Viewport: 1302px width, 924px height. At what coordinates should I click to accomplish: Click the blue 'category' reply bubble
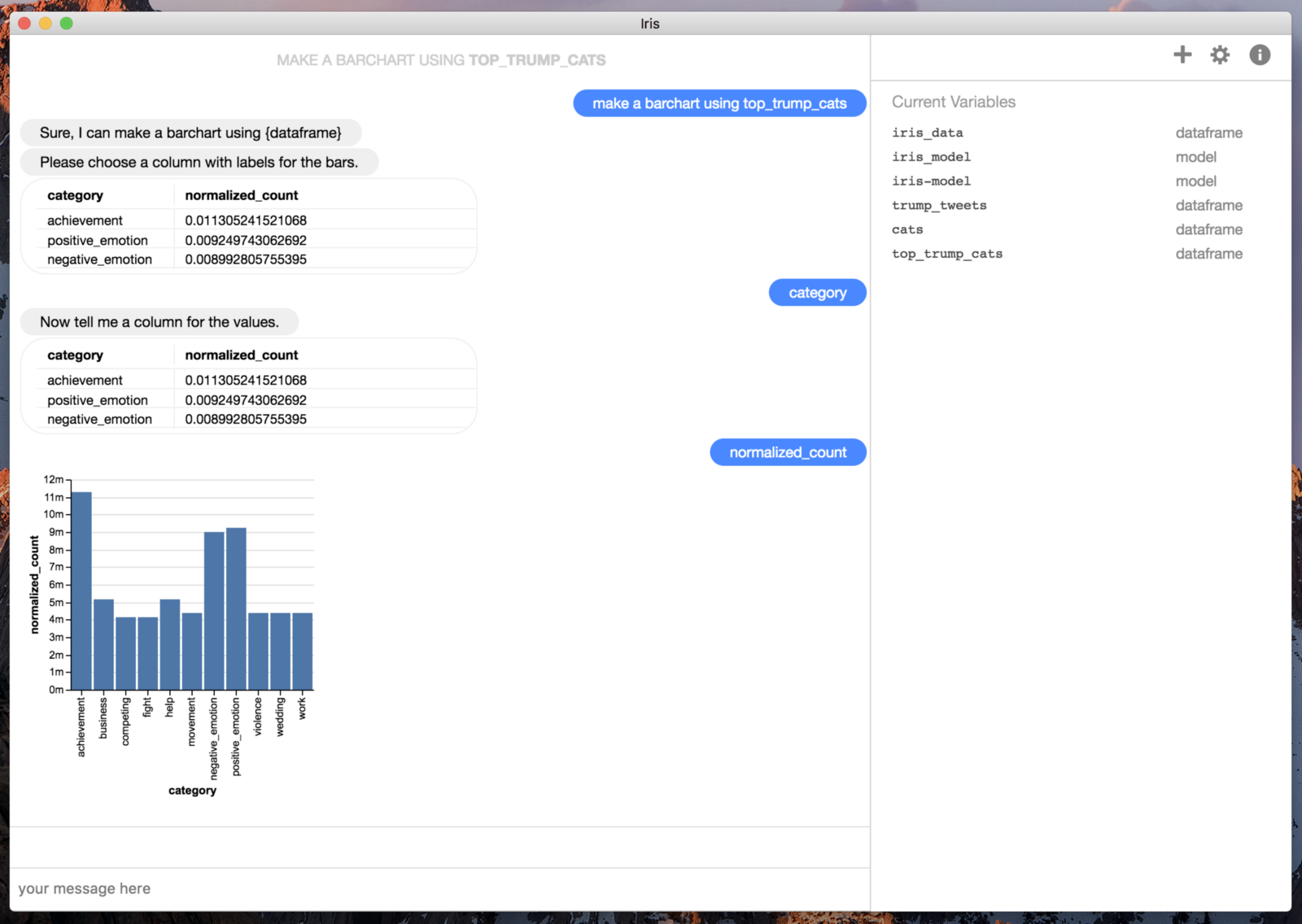click(x=817, y=293)
